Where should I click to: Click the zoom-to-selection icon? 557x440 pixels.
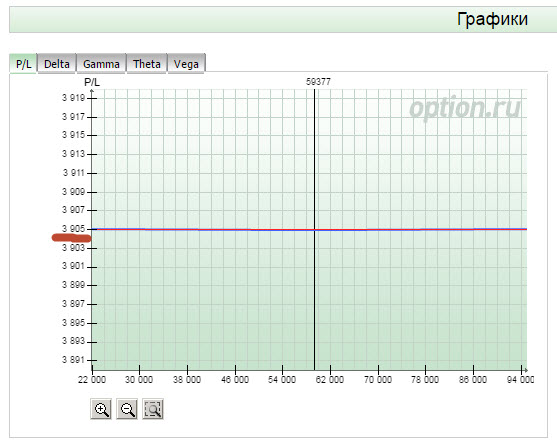(153, 409)
